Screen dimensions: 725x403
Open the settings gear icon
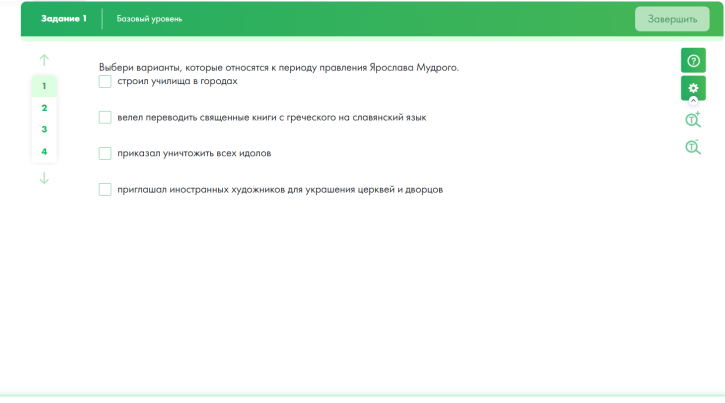(693, 88)
